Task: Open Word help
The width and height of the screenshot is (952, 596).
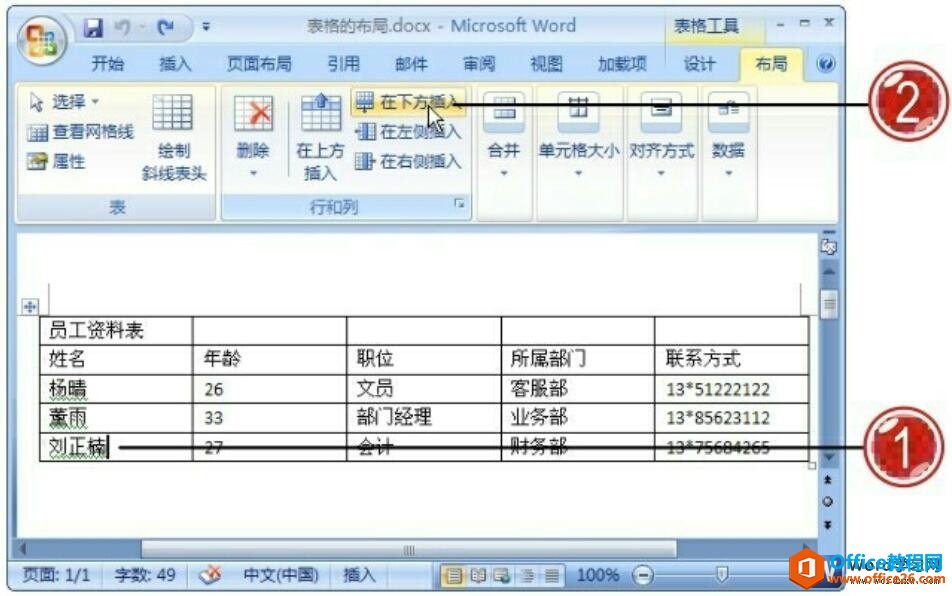Action: pyautogui.click(x=825, y=64)
